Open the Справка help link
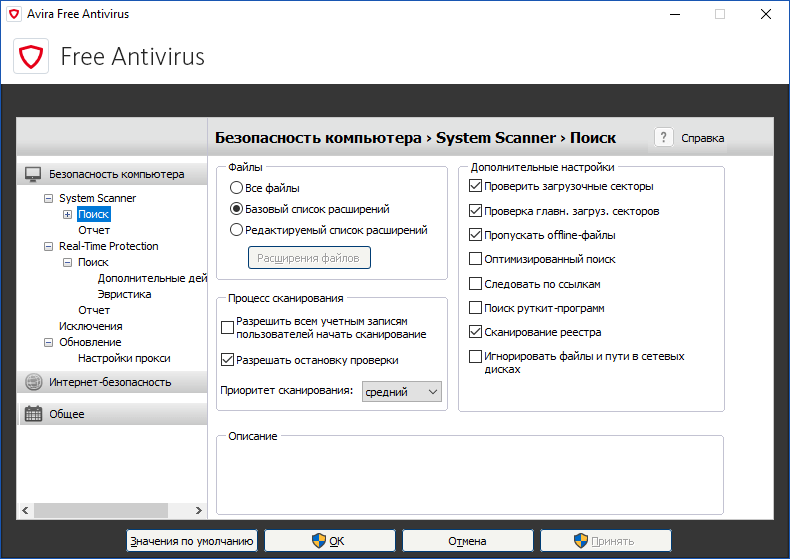 (702, 138)
